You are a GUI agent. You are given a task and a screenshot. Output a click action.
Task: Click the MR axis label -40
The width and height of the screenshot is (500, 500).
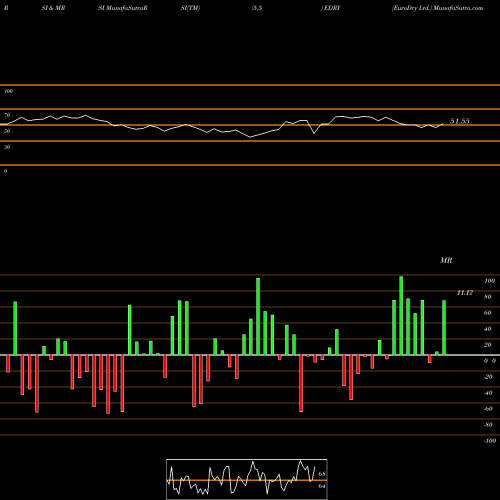pos(488,393)
